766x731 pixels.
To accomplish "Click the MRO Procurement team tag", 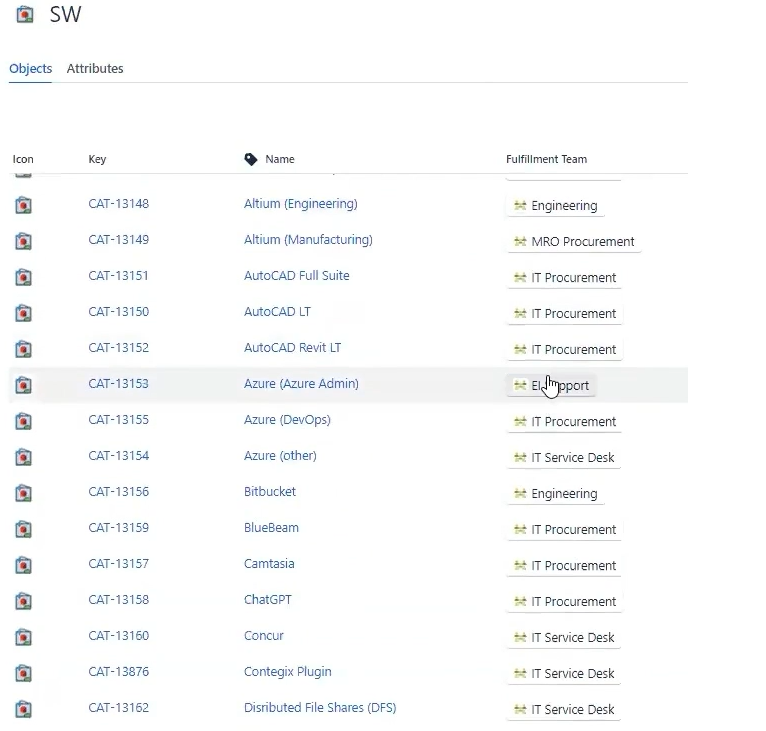I will (x=574, y=242).
